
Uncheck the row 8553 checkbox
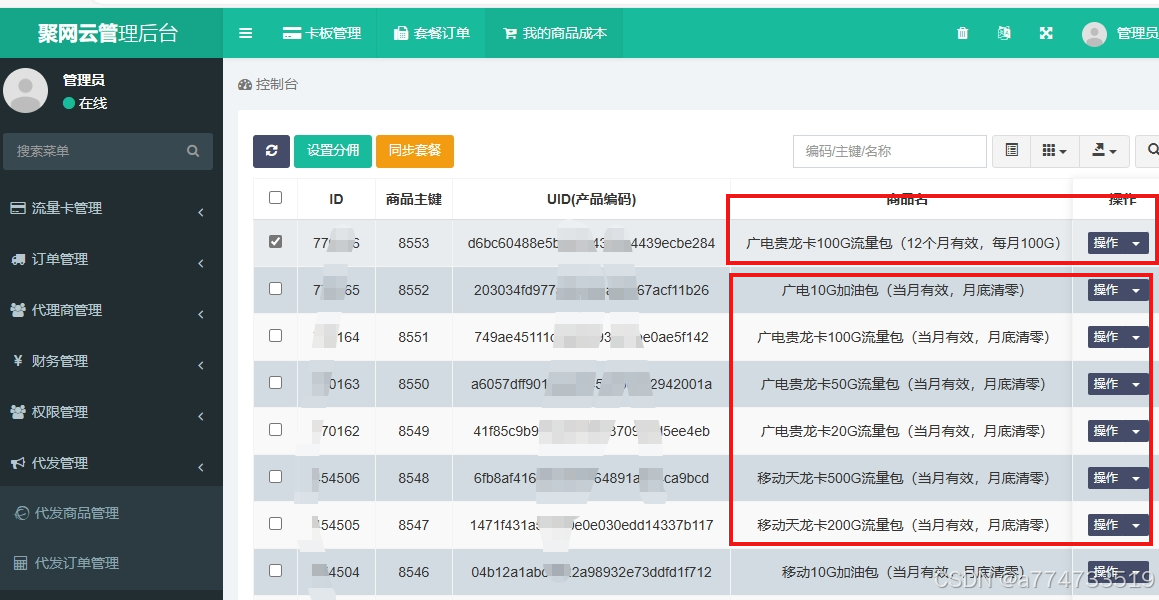point(276,242)
